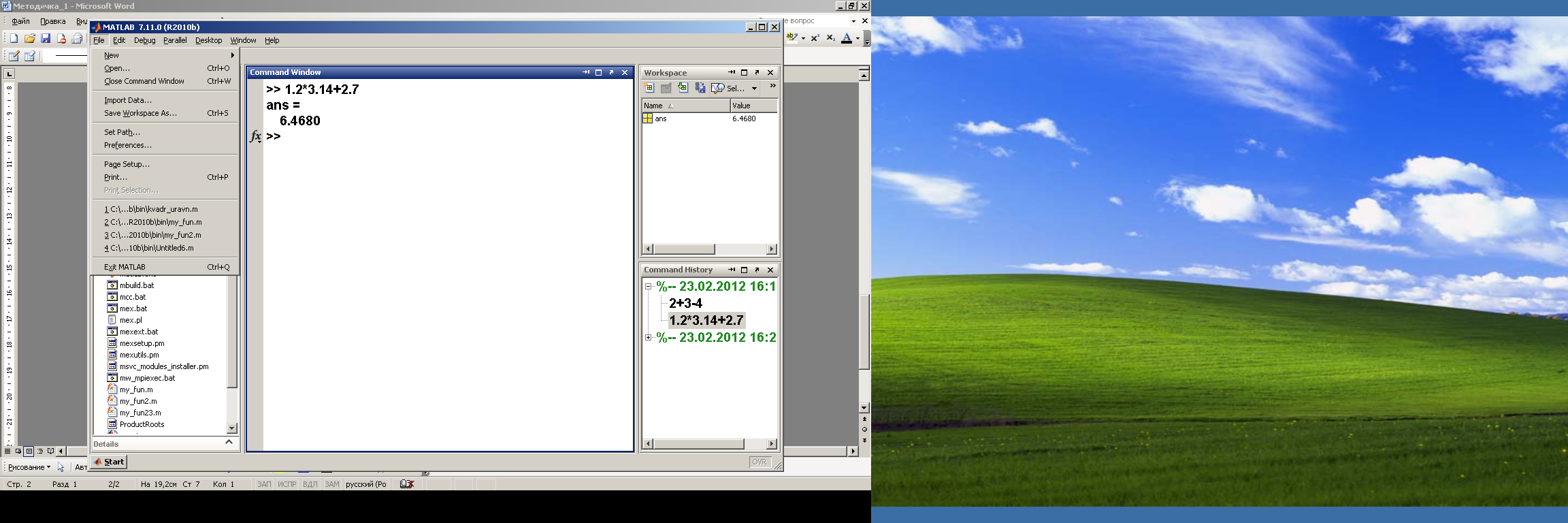Open the plot selection dropdown arrow
The width and height of the screenshot is (1568, 523).
(x=754, y=88)
